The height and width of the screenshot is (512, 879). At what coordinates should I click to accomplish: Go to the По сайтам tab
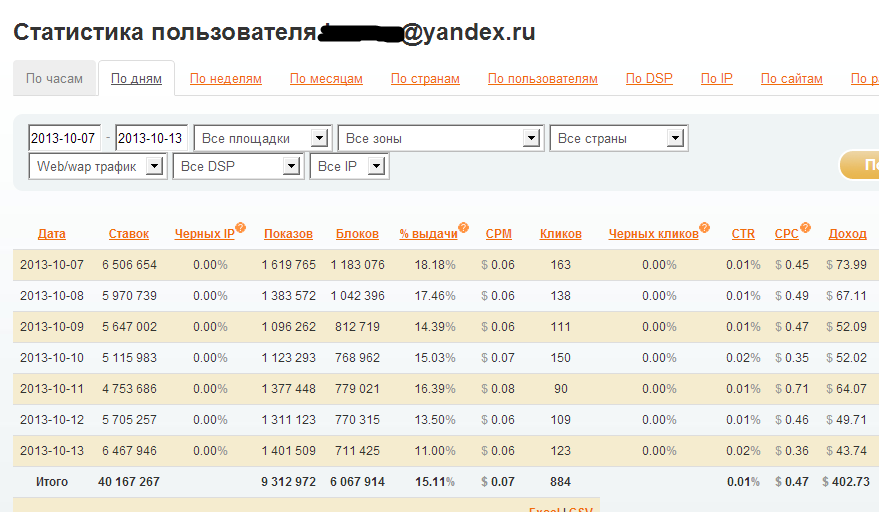click(791, 79)
